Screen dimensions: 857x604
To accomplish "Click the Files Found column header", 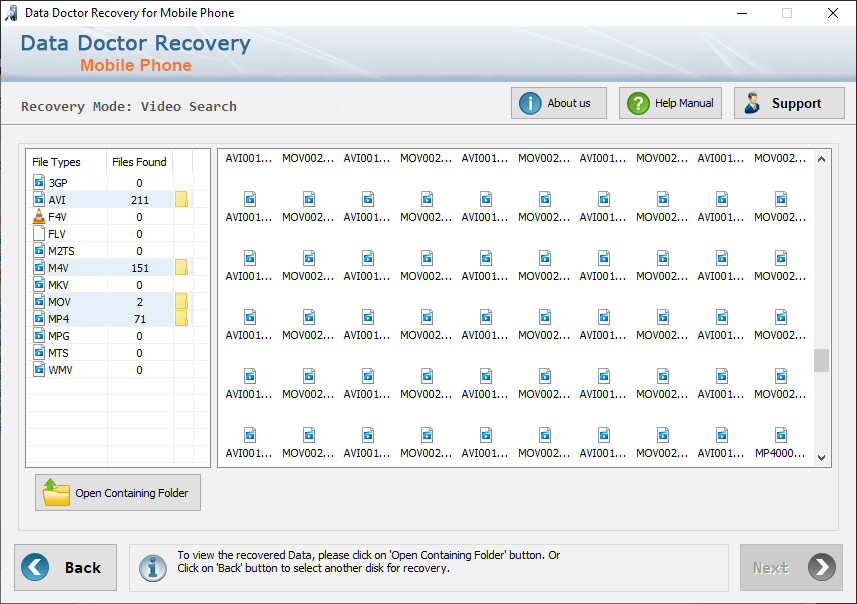I will click(139, 162).
